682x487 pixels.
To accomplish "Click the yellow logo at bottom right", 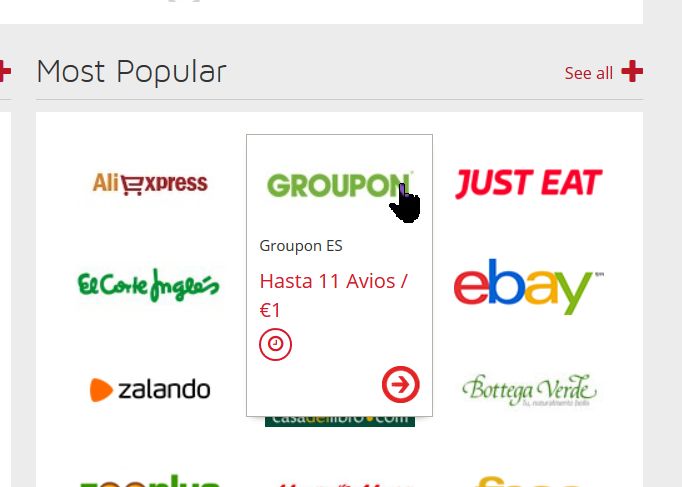I will [x=528, y=481].
